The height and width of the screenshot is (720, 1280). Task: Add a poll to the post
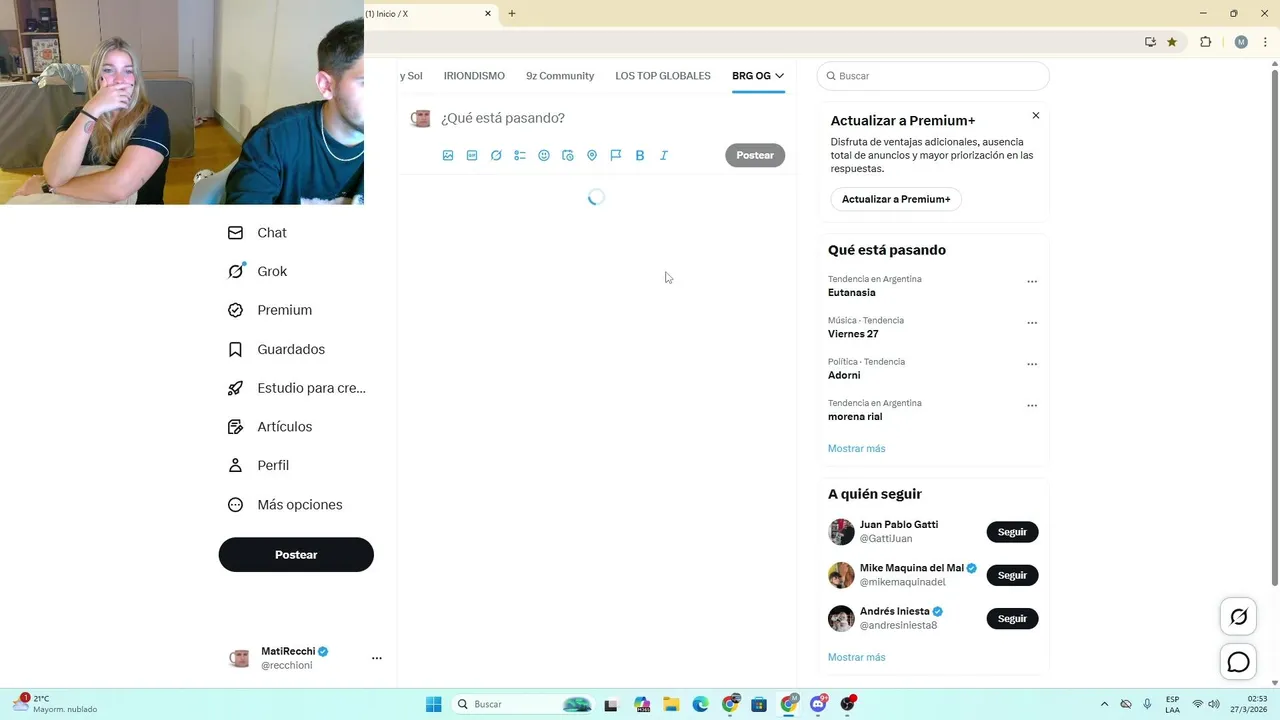(x=520, y=155)
